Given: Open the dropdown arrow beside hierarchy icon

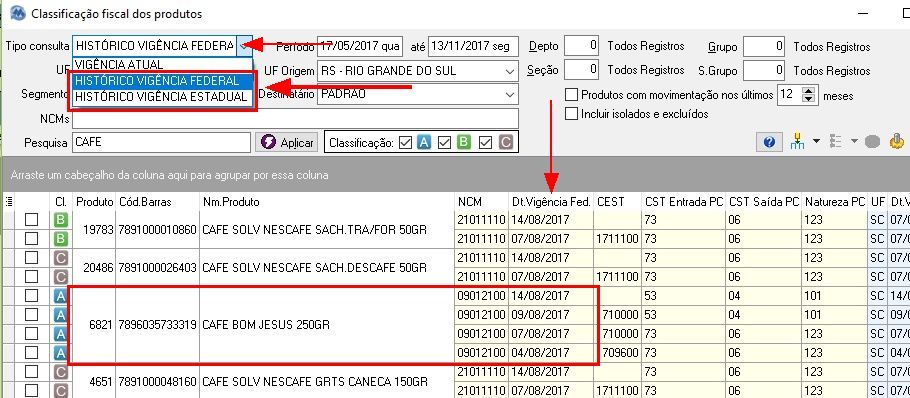Looking at the screenshot, I should [x=817, y=142].
